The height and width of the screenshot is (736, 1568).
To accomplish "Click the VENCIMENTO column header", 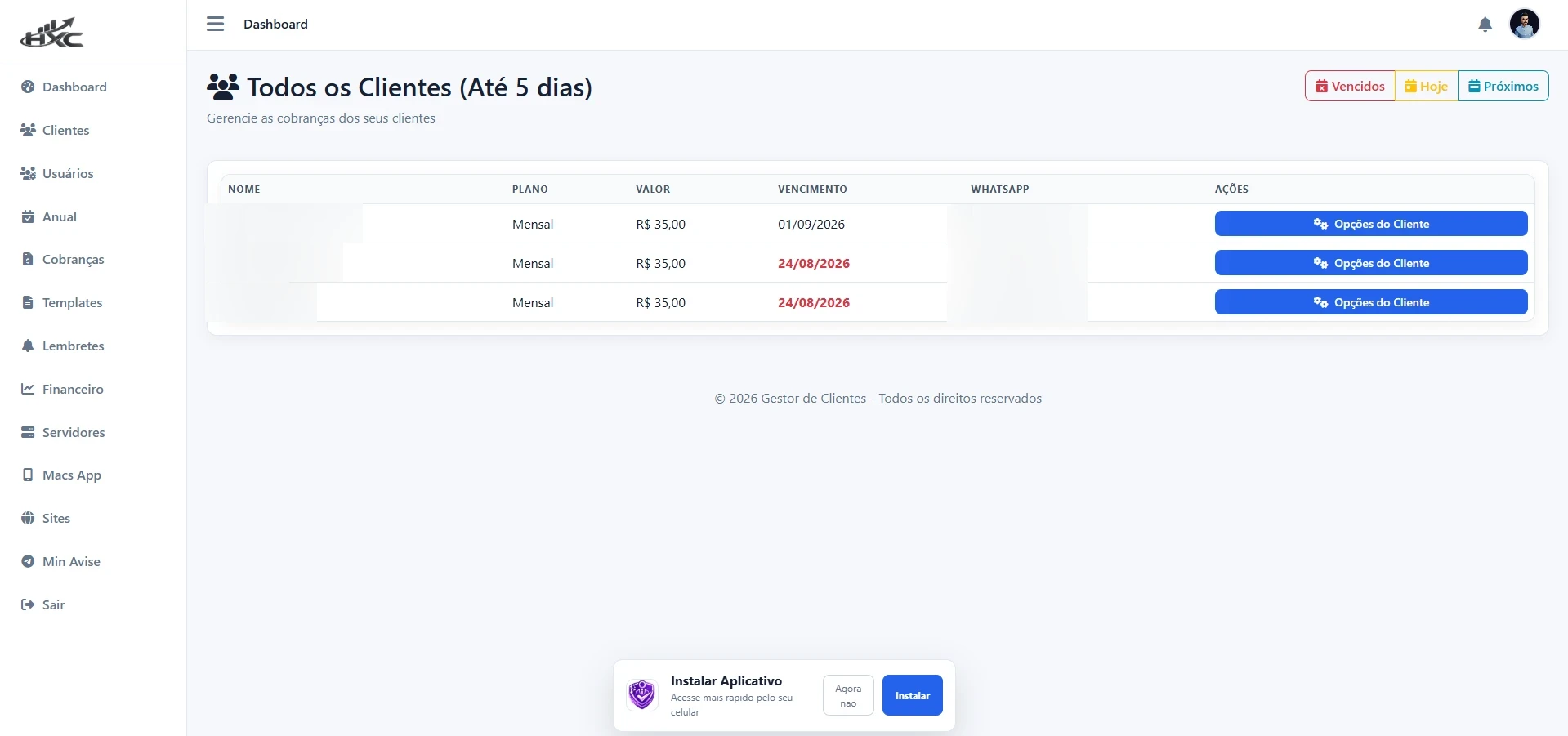I will click(812, 189).
